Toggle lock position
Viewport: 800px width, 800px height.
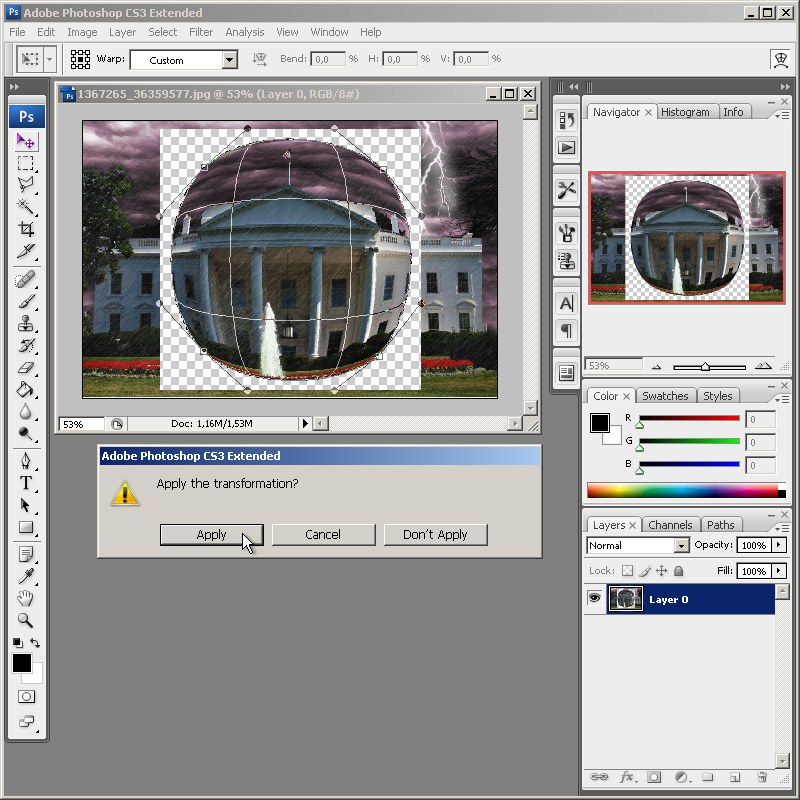(x=661, y=571)
